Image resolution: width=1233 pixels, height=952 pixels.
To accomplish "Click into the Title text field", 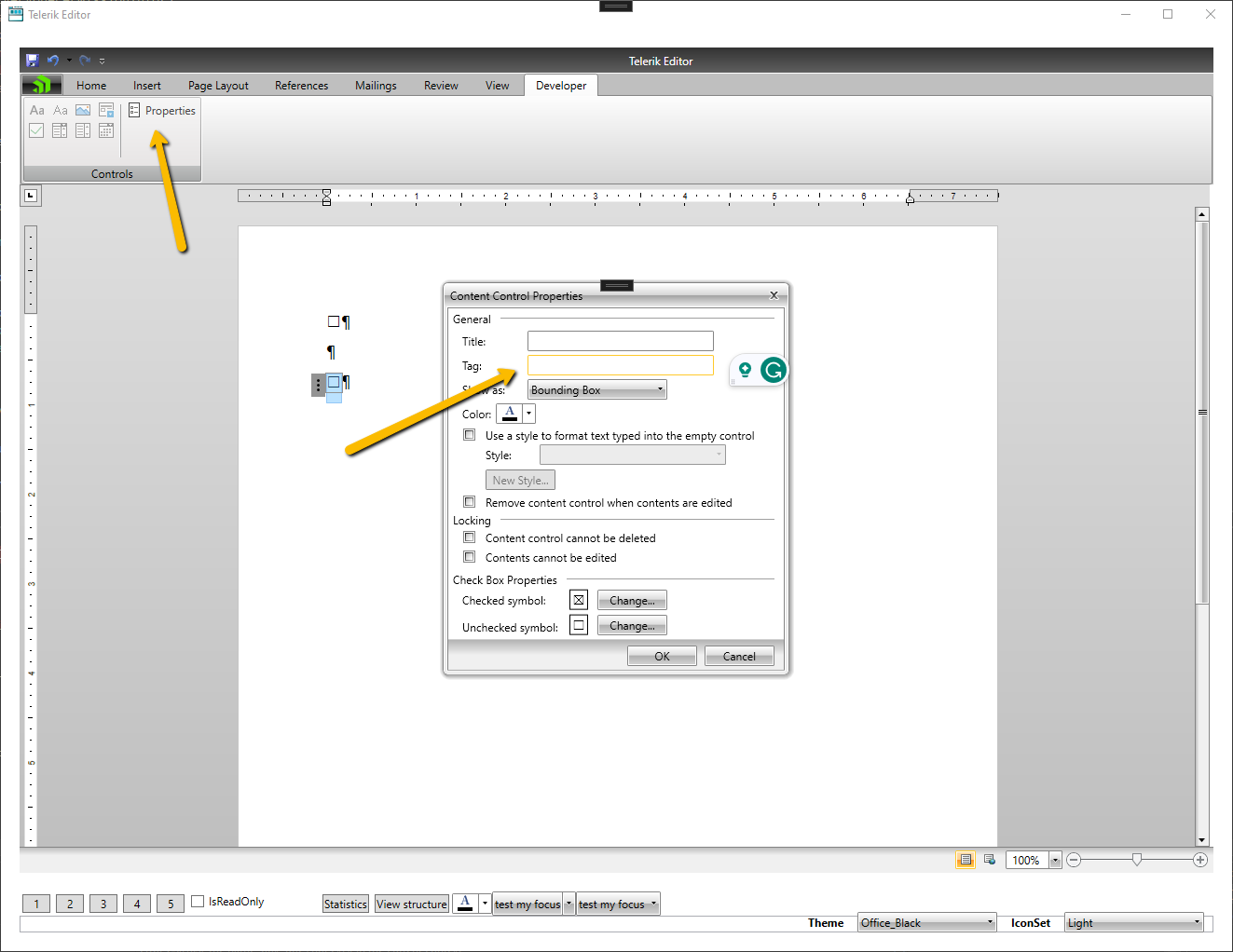I will click(620, 341).
